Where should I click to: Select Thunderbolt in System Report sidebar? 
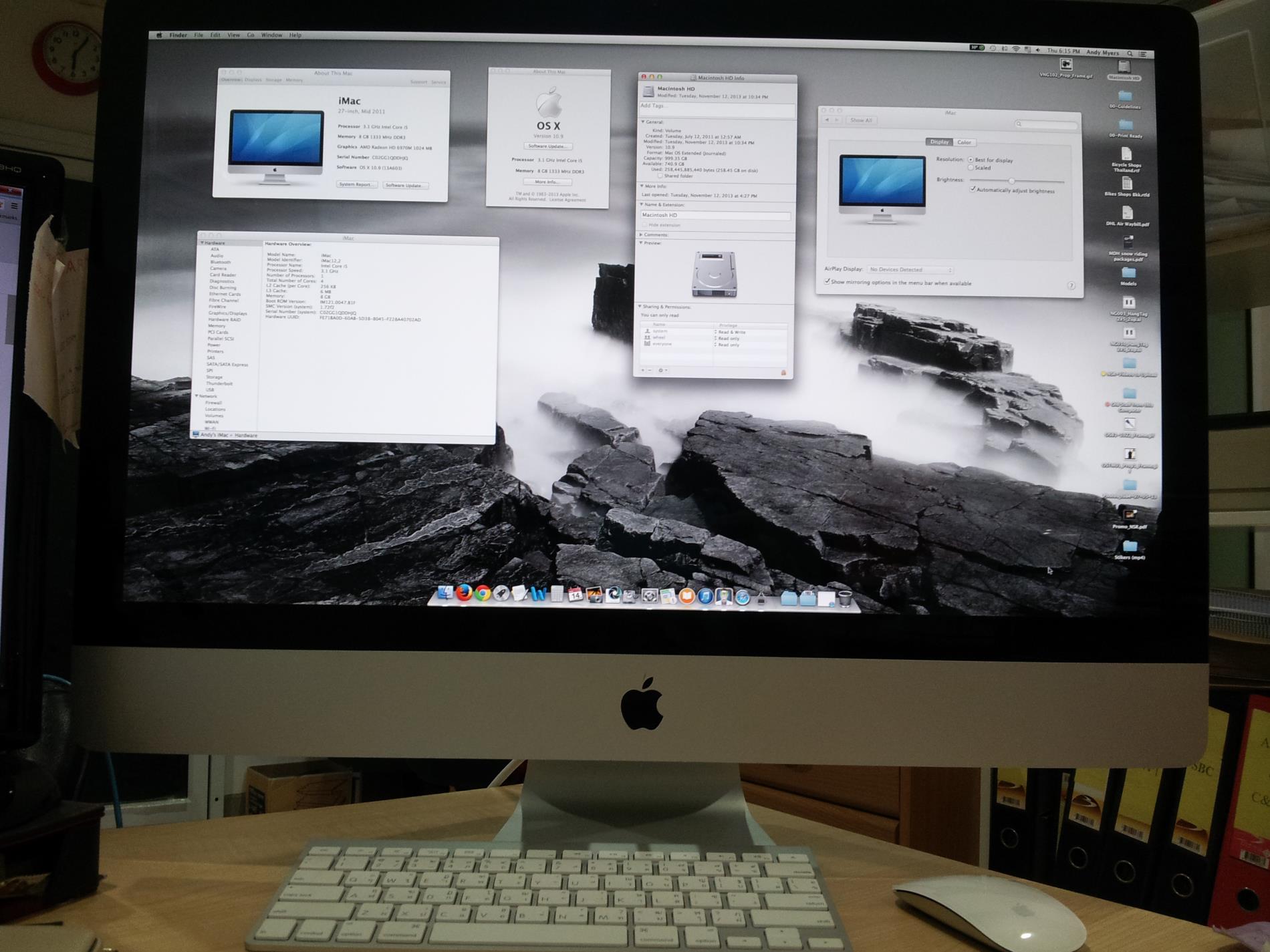219,383
